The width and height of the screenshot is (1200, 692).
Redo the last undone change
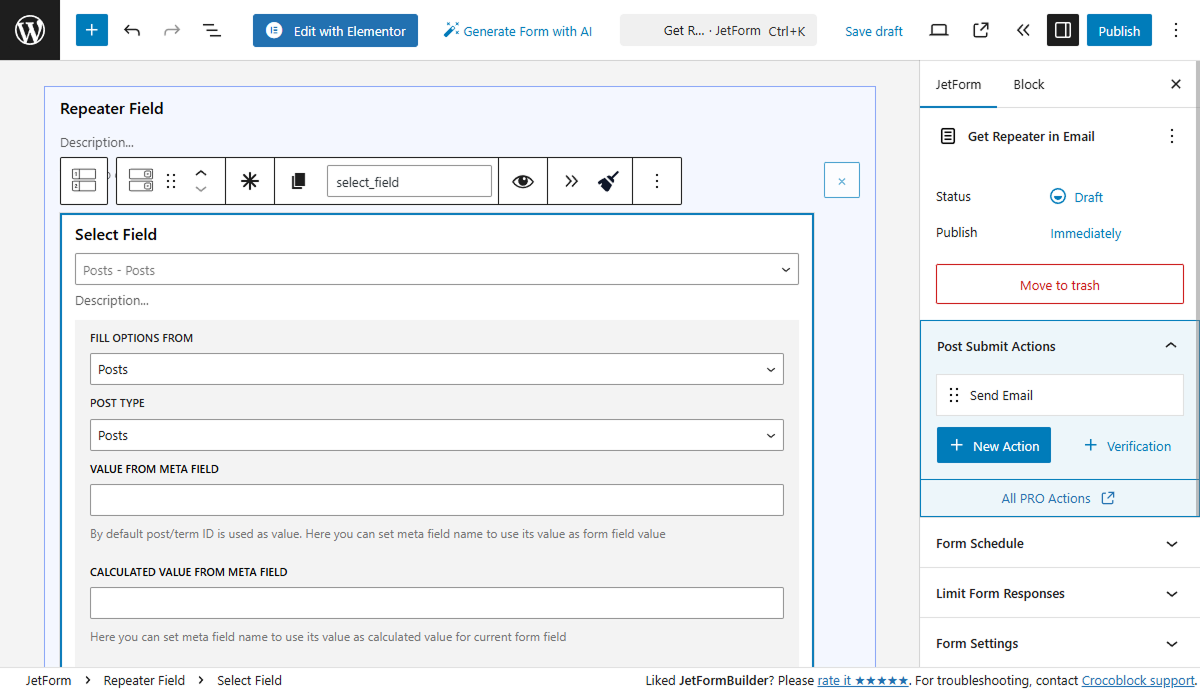172,31
